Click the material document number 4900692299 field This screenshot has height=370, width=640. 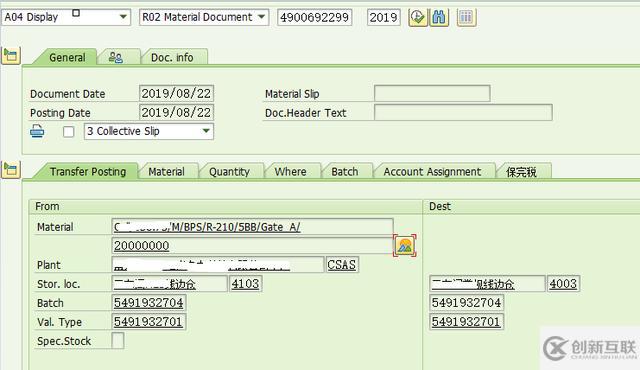[x=314, y=17]
